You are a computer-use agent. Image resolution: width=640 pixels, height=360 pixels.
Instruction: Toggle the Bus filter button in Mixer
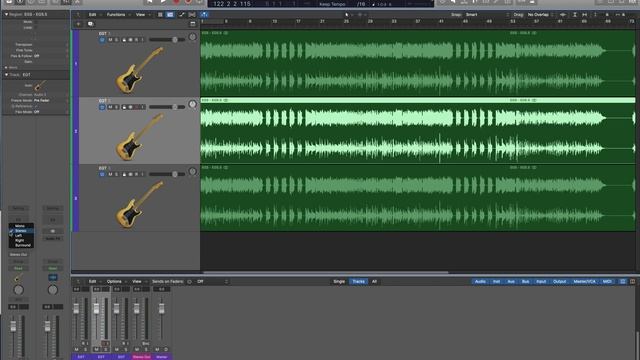pos(525,282)
